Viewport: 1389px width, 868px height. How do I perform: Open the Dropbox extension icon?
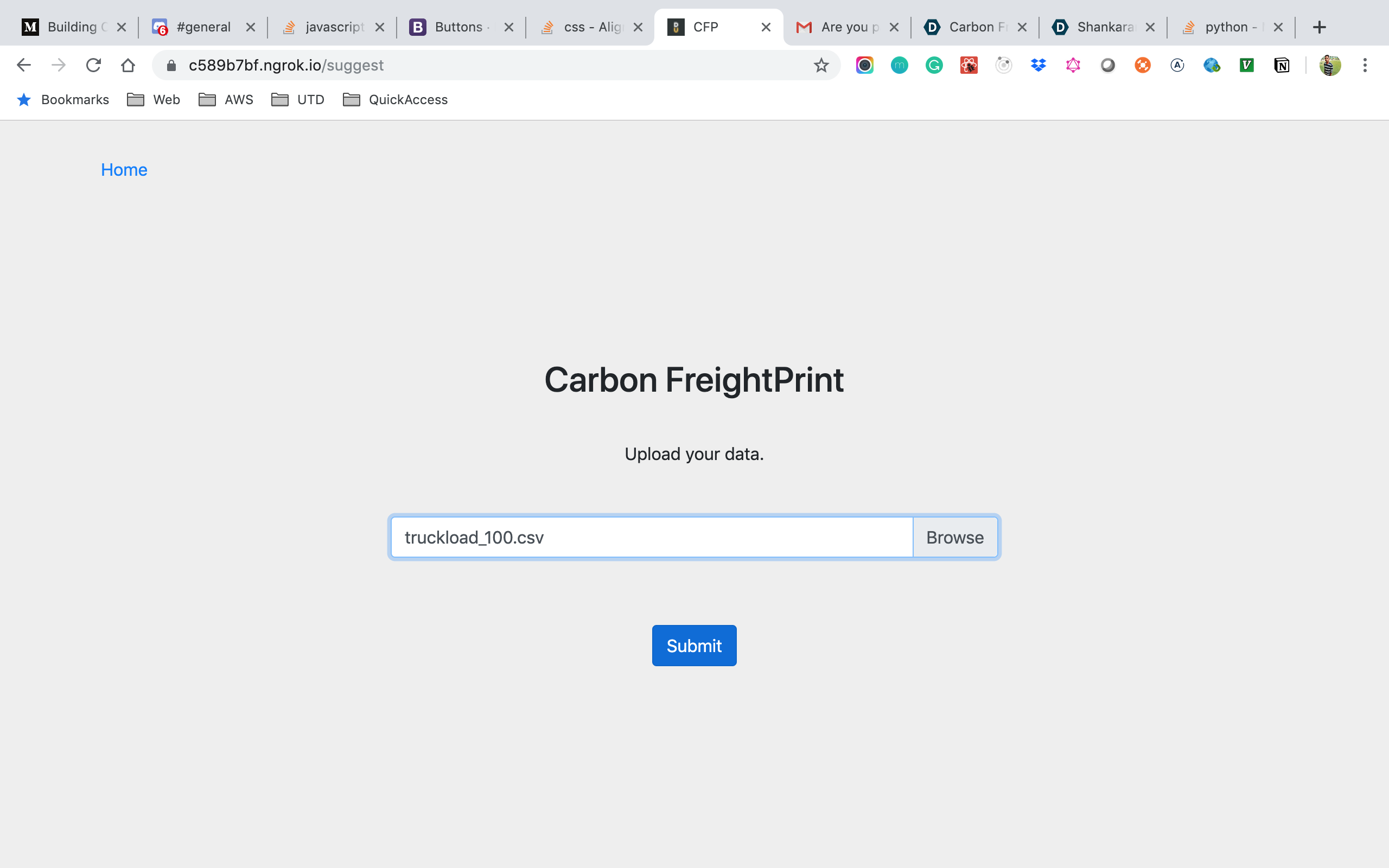pos(1038,66)
